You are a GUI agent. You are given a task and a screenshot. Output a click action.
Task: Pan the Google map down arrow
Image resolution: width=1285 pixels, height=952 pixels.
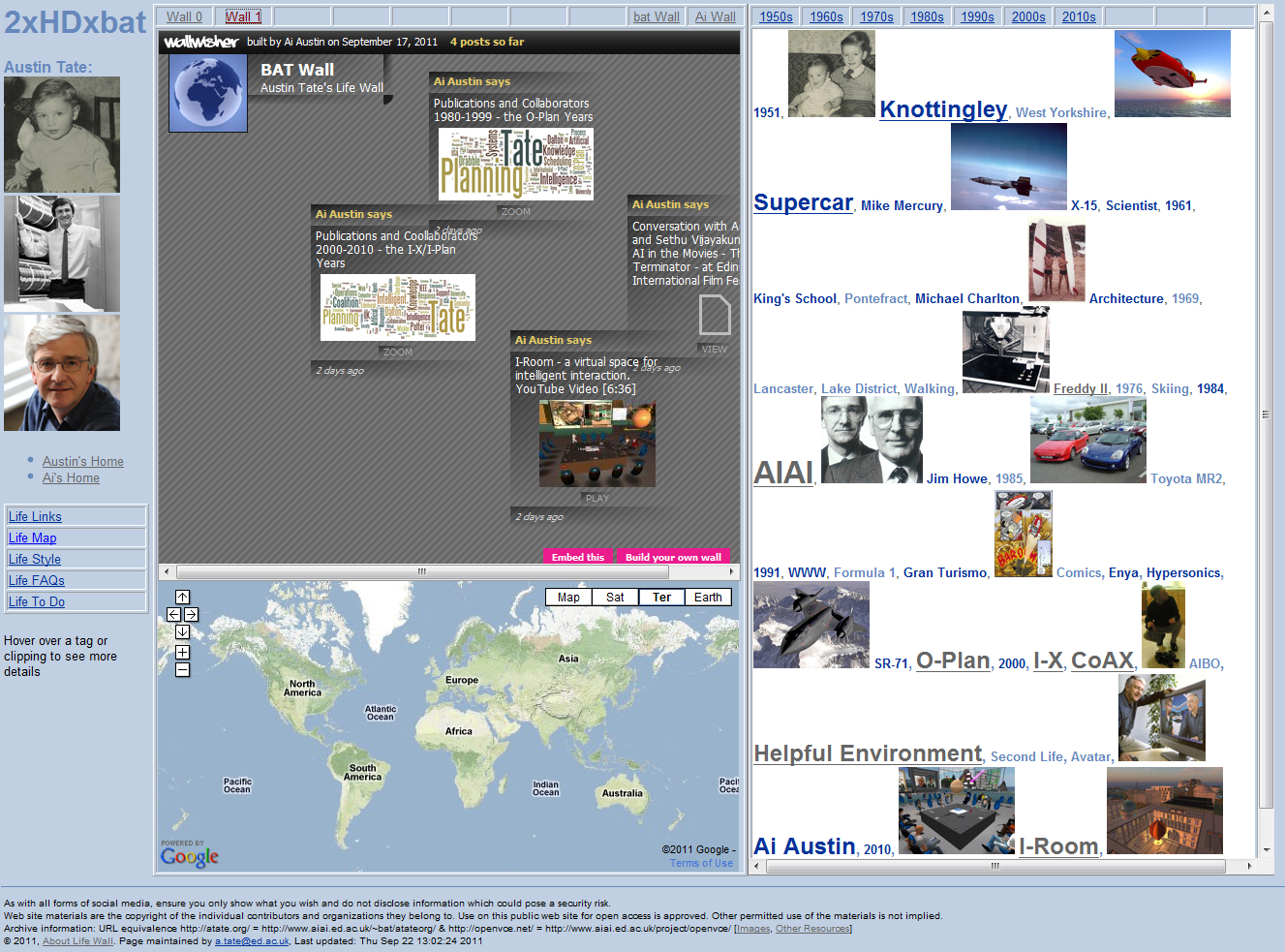(182, 632)
